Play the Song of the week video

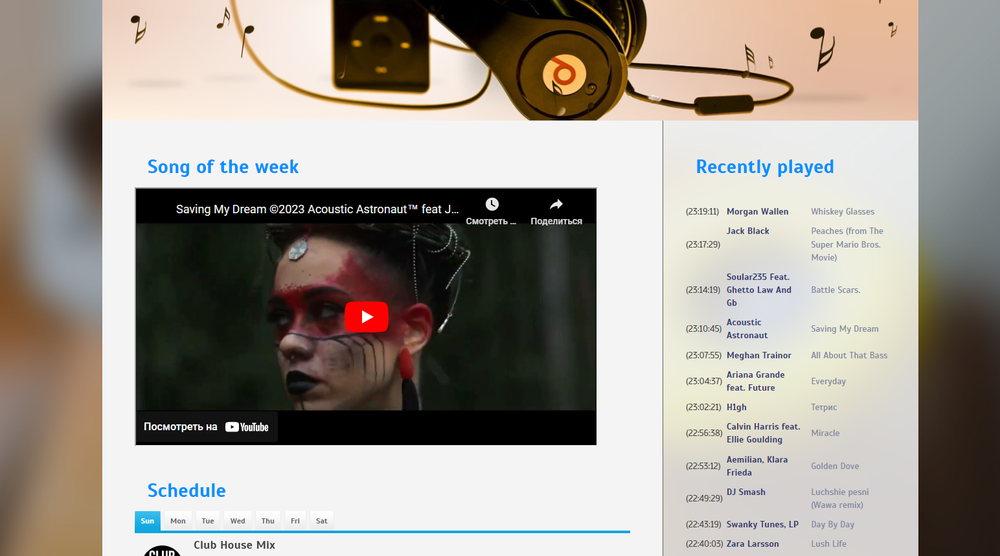point(366,317)
